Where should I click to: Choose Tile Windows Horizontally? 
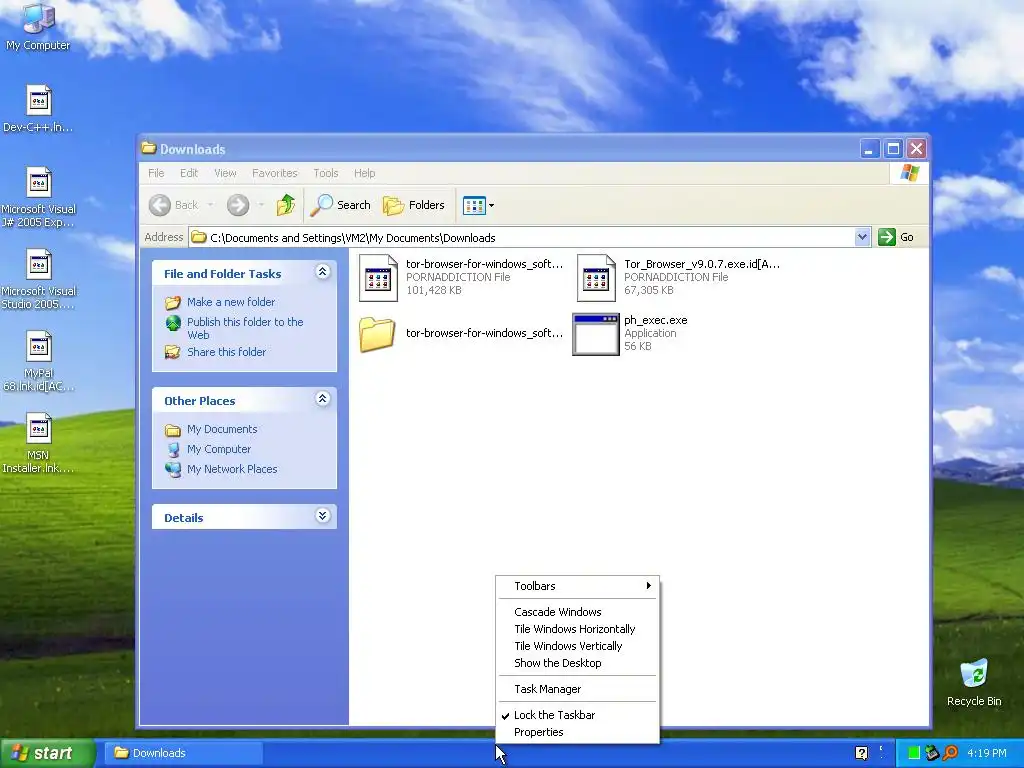click(577, 629)
